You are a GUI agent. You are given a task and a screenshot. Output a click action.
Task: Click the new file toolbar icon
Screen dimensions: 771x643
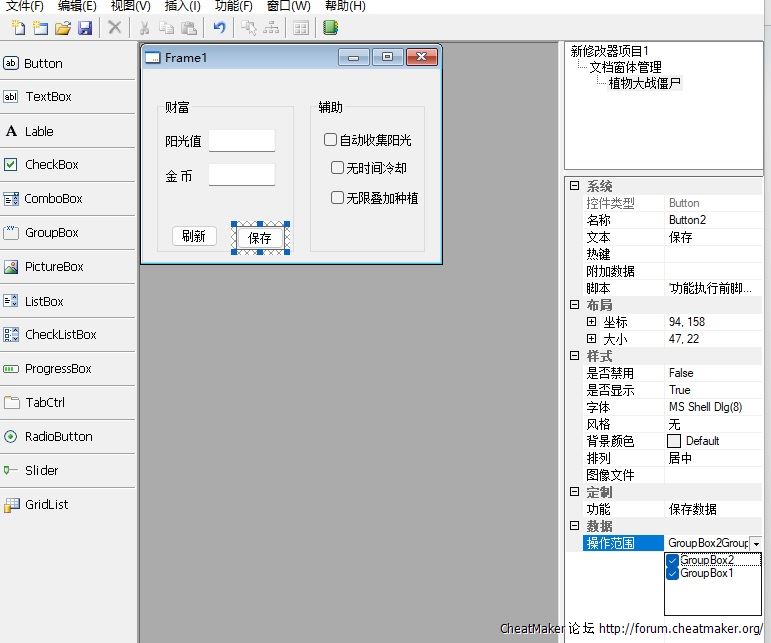click(17, 28)
